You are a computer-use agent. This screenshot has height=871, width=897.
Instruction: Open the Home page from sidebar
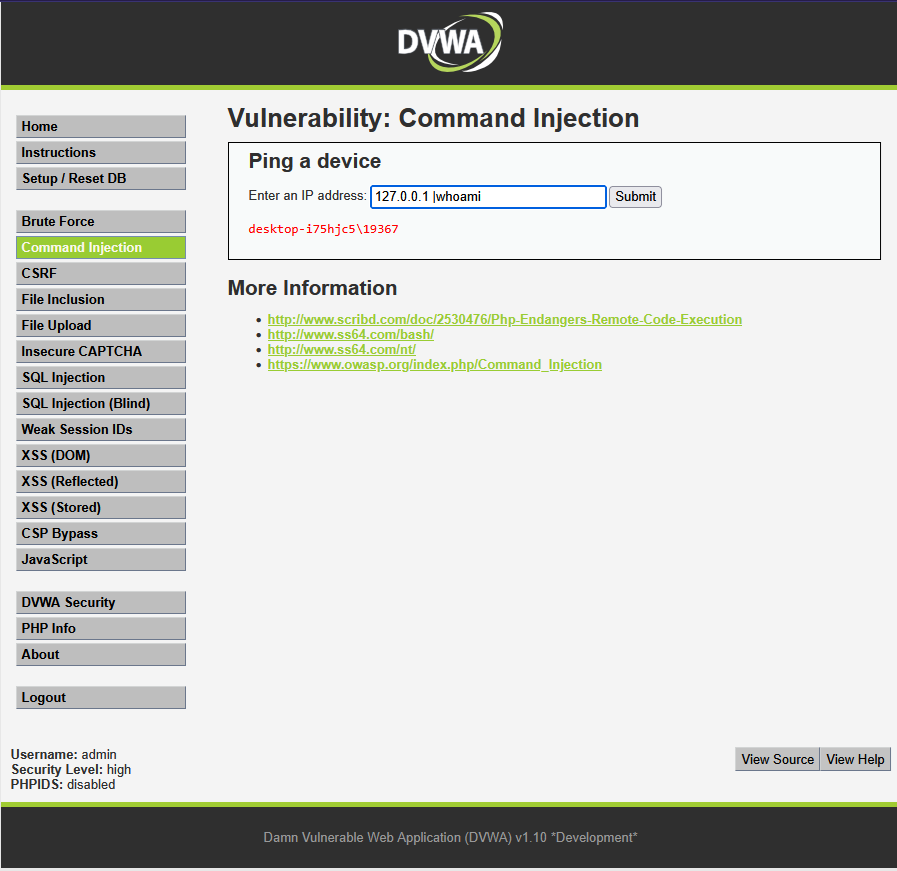tap(101, 126)
